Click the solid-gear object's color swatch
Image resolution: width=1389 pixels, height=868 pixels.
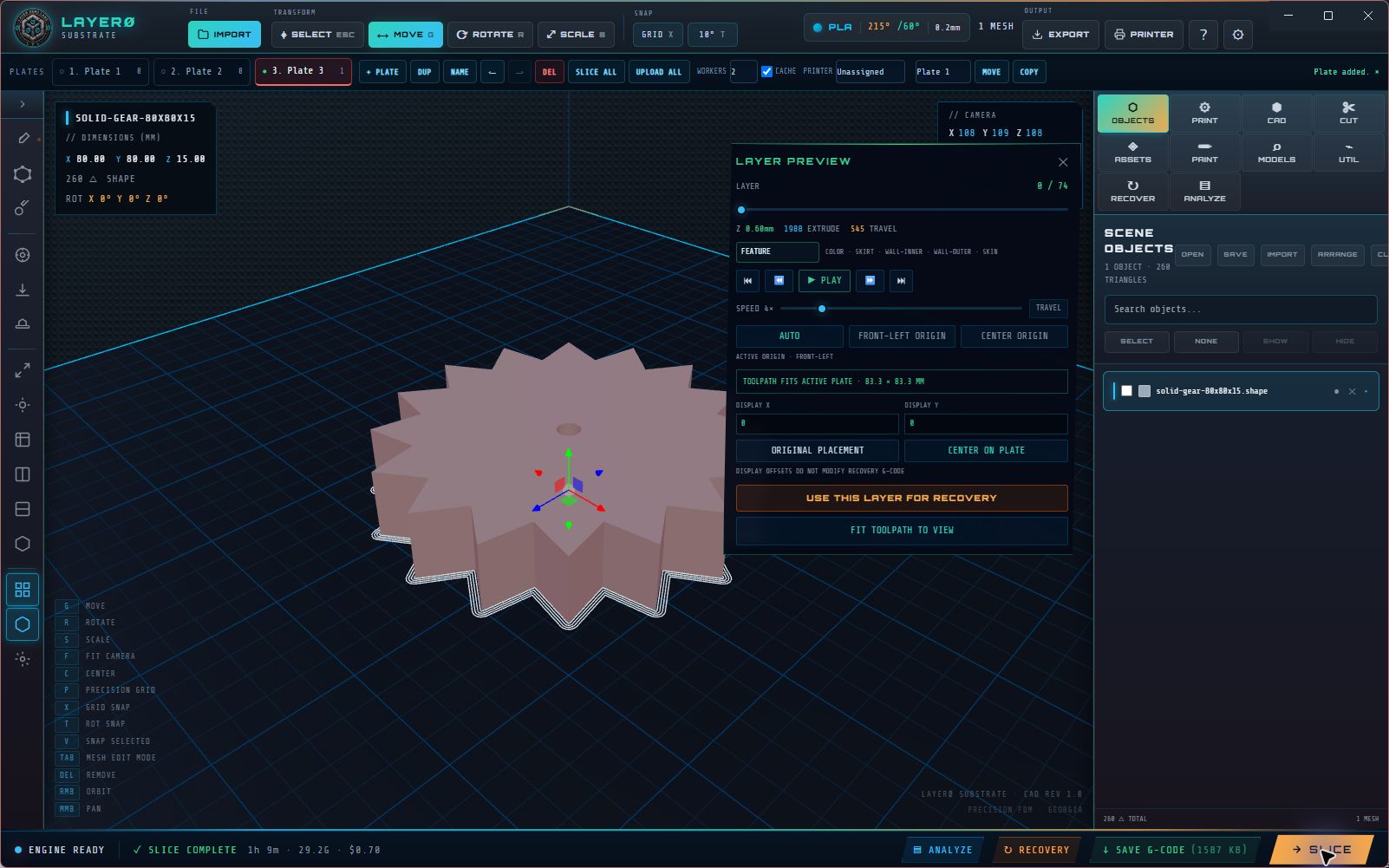[1144, 391]
